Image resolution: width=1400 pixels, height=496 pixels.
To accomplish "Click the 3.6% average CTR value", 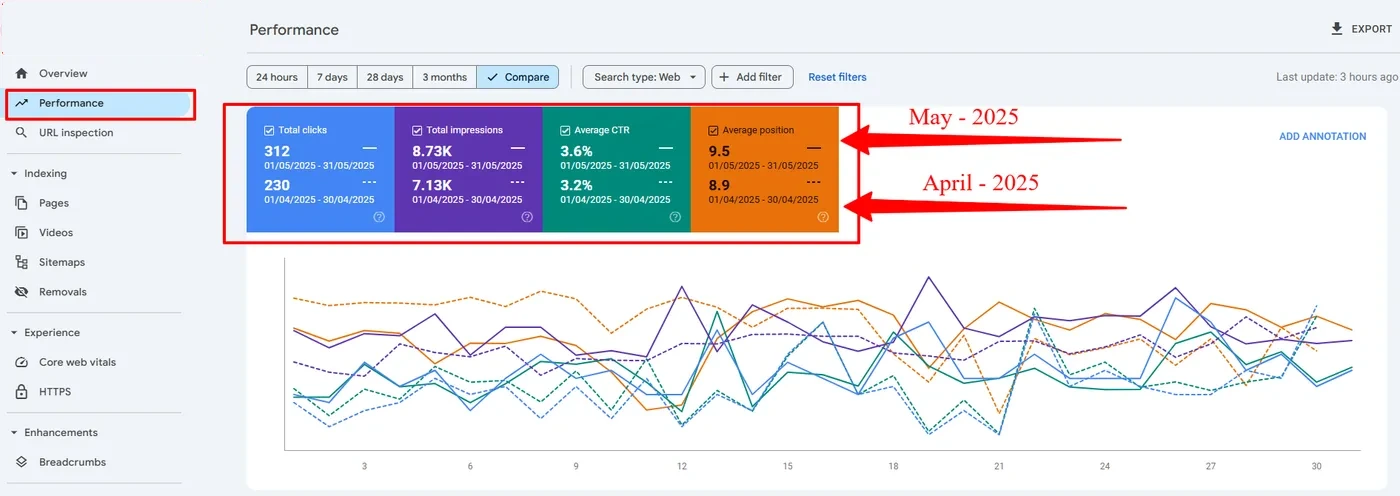I will [576, 151].
